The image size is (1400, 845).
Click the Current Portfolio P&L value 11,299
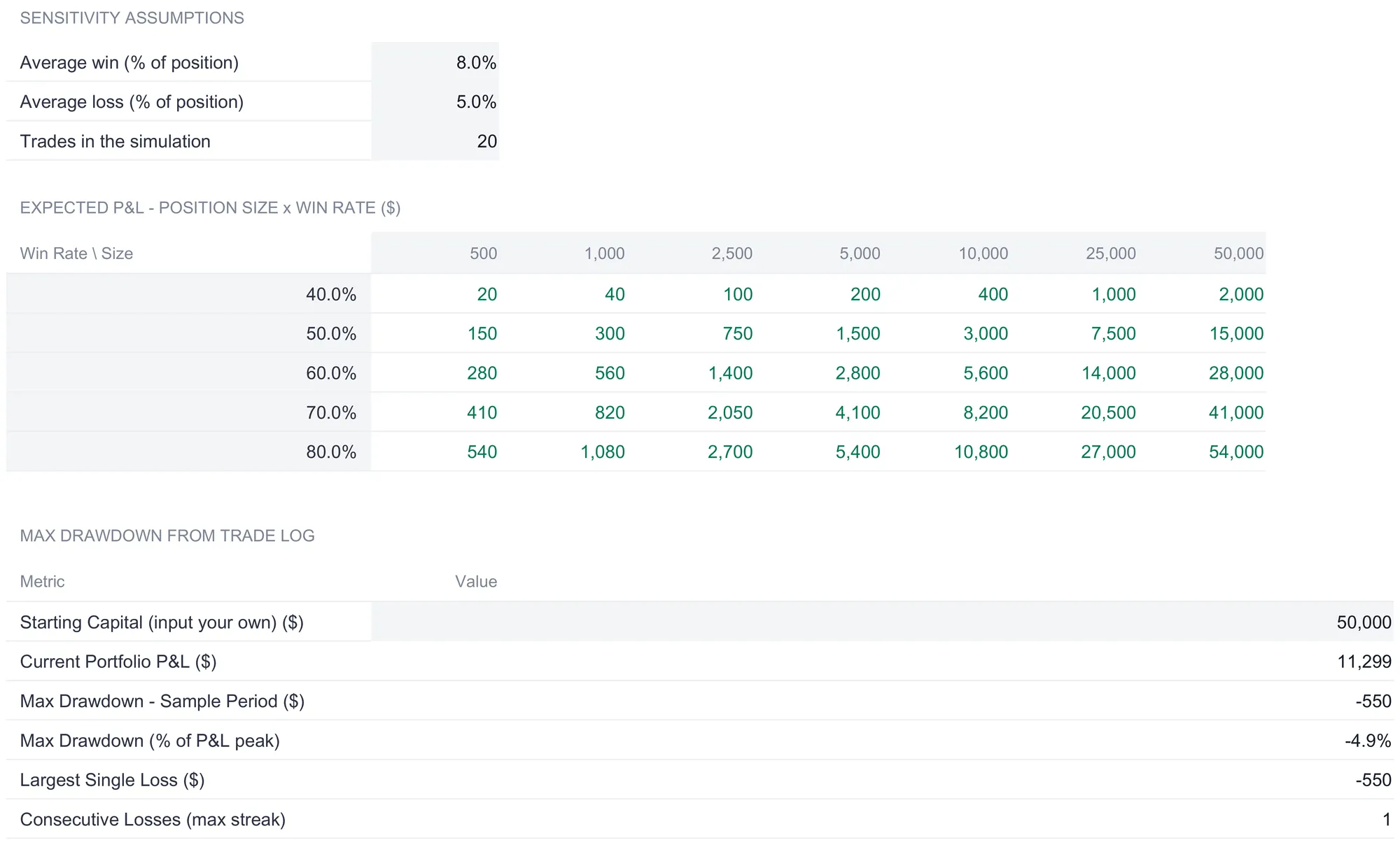tap(1364, 661)
